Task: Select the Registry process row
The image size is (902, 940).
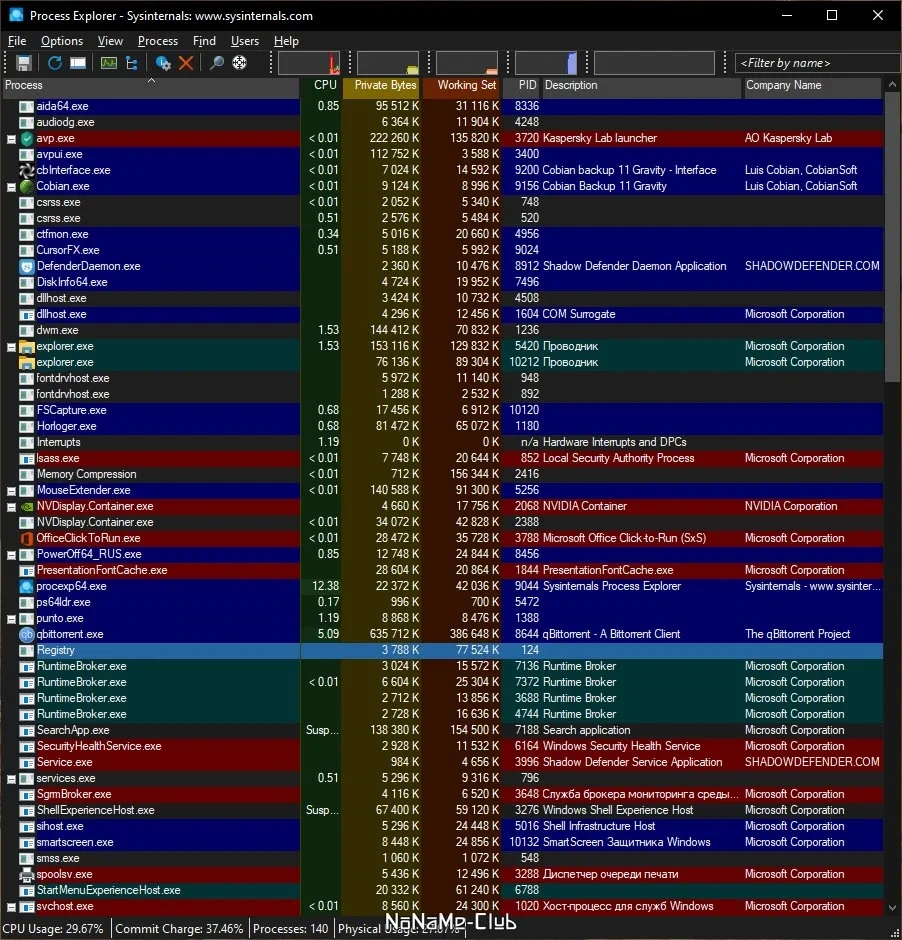Action: click(442, 650)
